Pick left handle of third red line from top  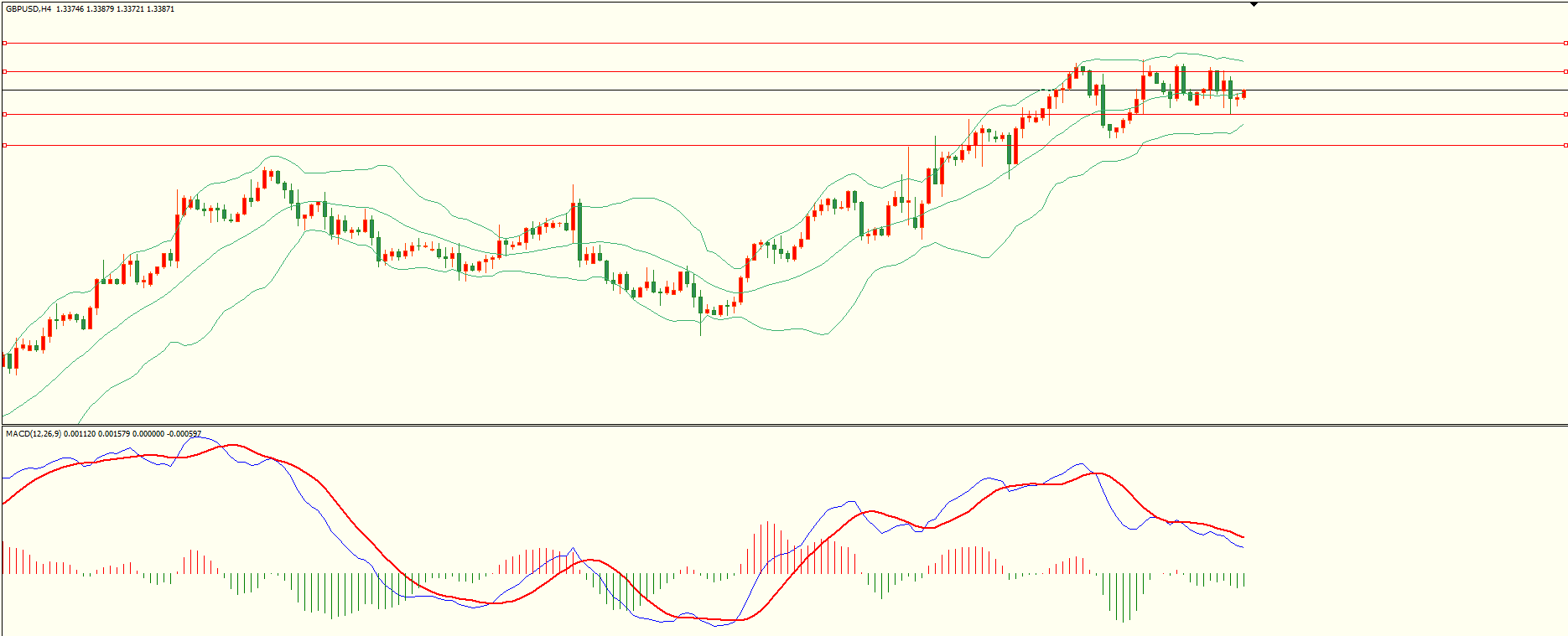click(4, 114)
